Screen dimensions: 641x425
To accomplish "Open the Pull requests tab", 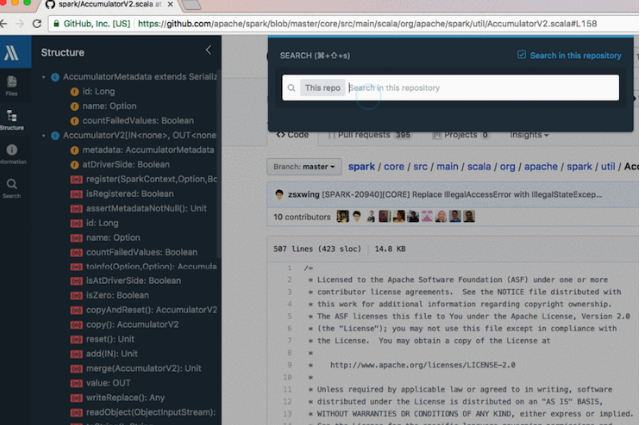I will pos(370,135).
